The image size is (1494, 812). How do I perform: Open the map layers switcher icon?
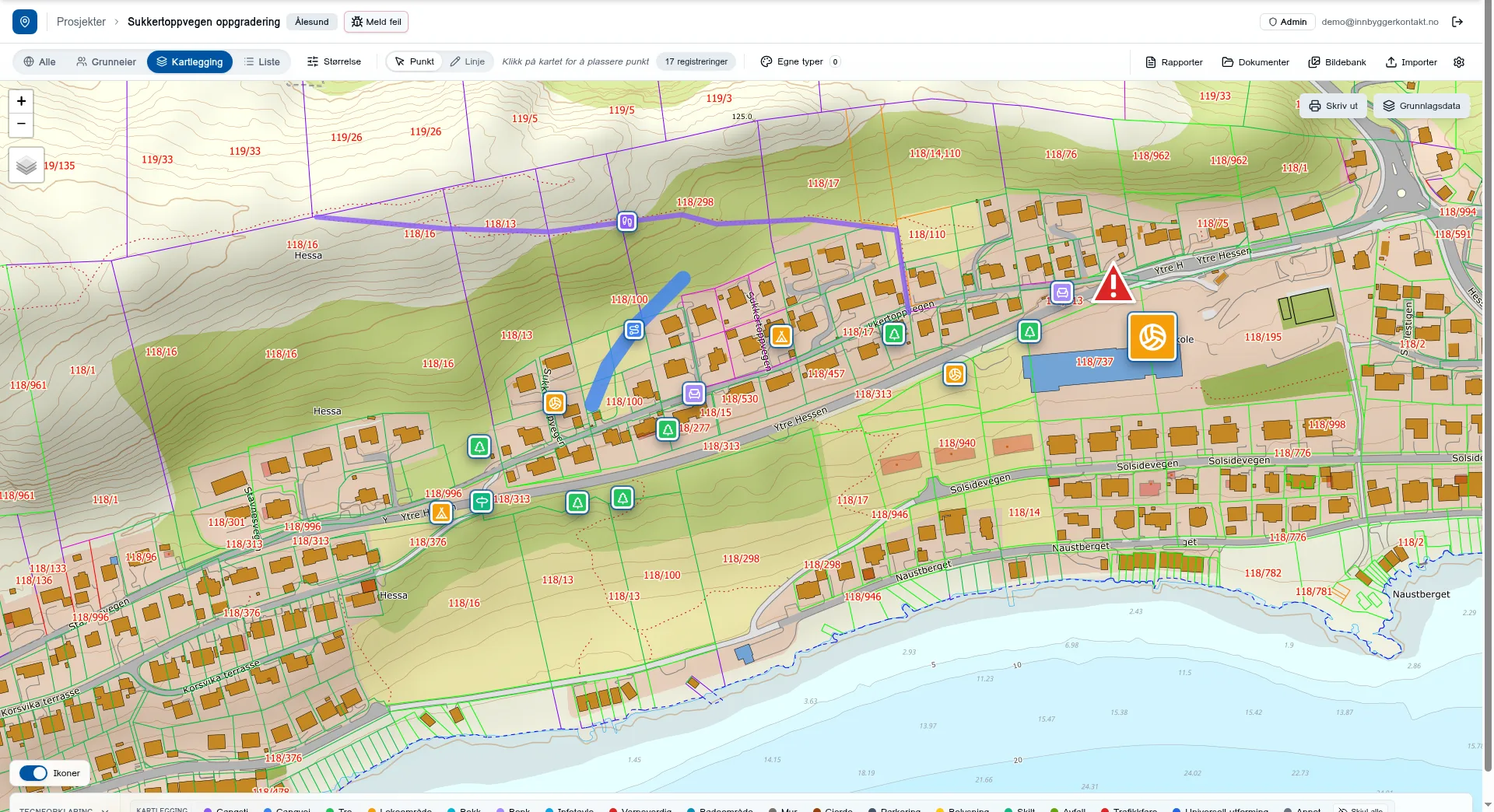26,165
